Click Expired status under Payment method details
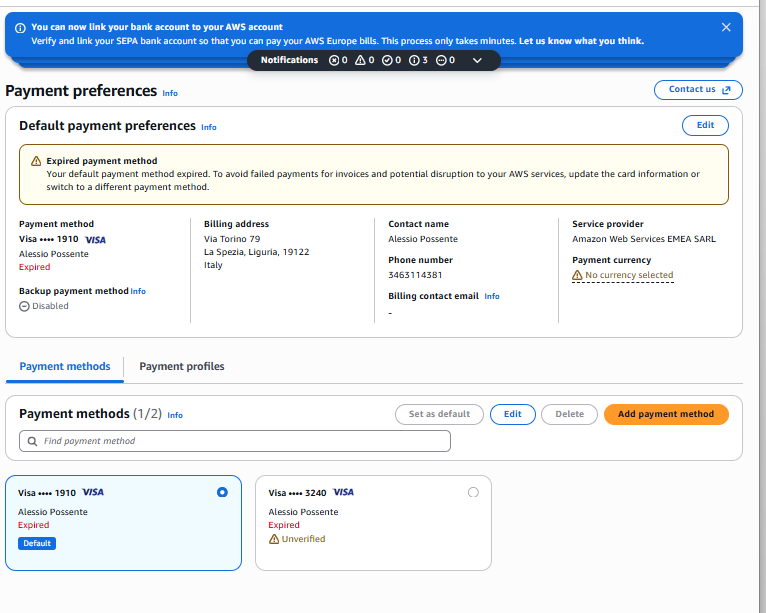The height and width of the screenshot is (613, 766). 35,267
